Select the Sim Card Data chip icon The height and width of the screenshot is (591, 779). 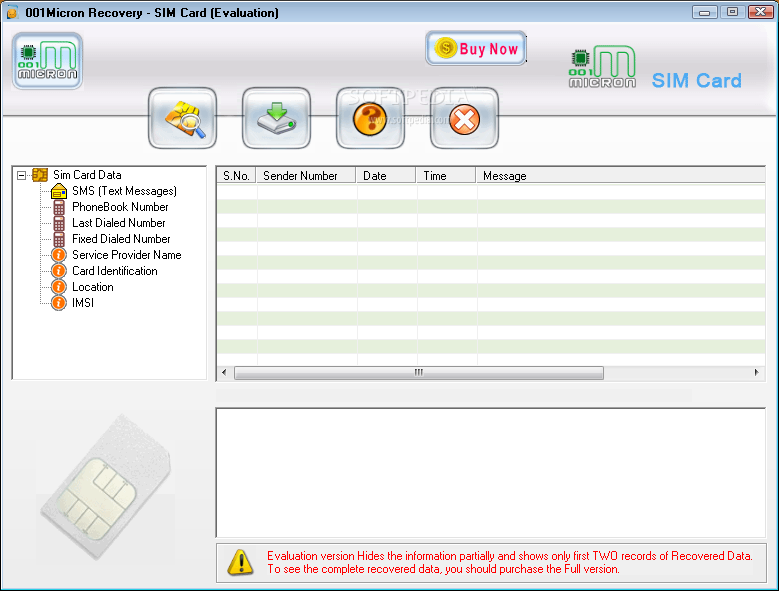(x=40, y=175)
